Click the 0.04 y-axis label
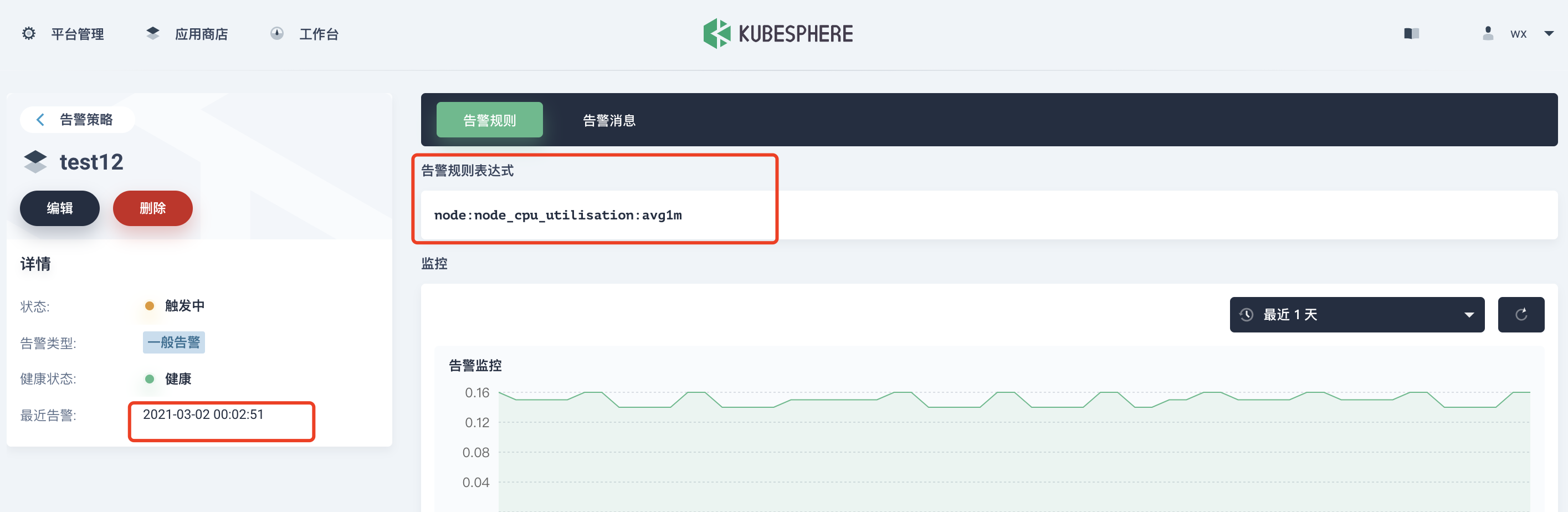1568x512 pixels. (x=476, y=482)
